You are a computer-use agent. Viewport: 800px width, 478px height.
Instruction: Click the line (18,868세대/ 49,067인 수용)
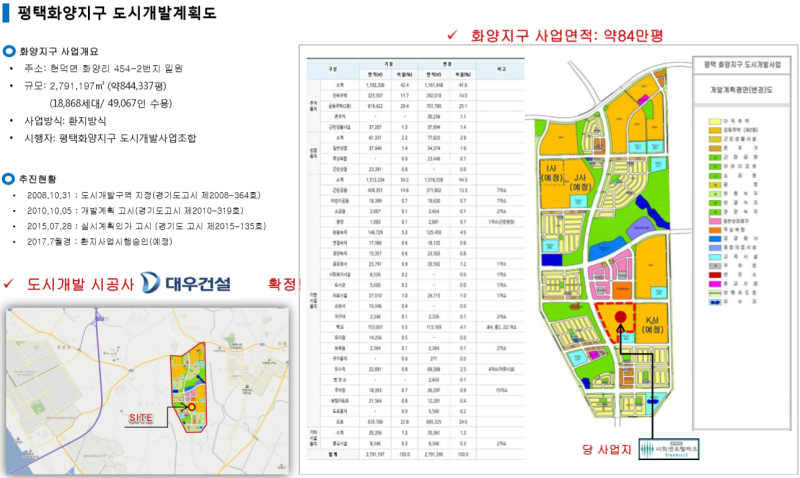111,104
